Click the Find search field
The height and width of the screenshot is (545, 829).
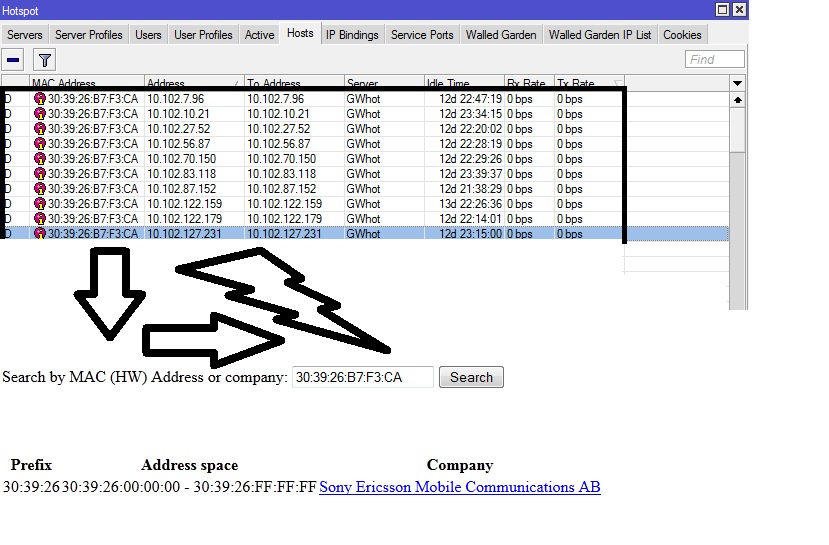(x=714, y=59)
